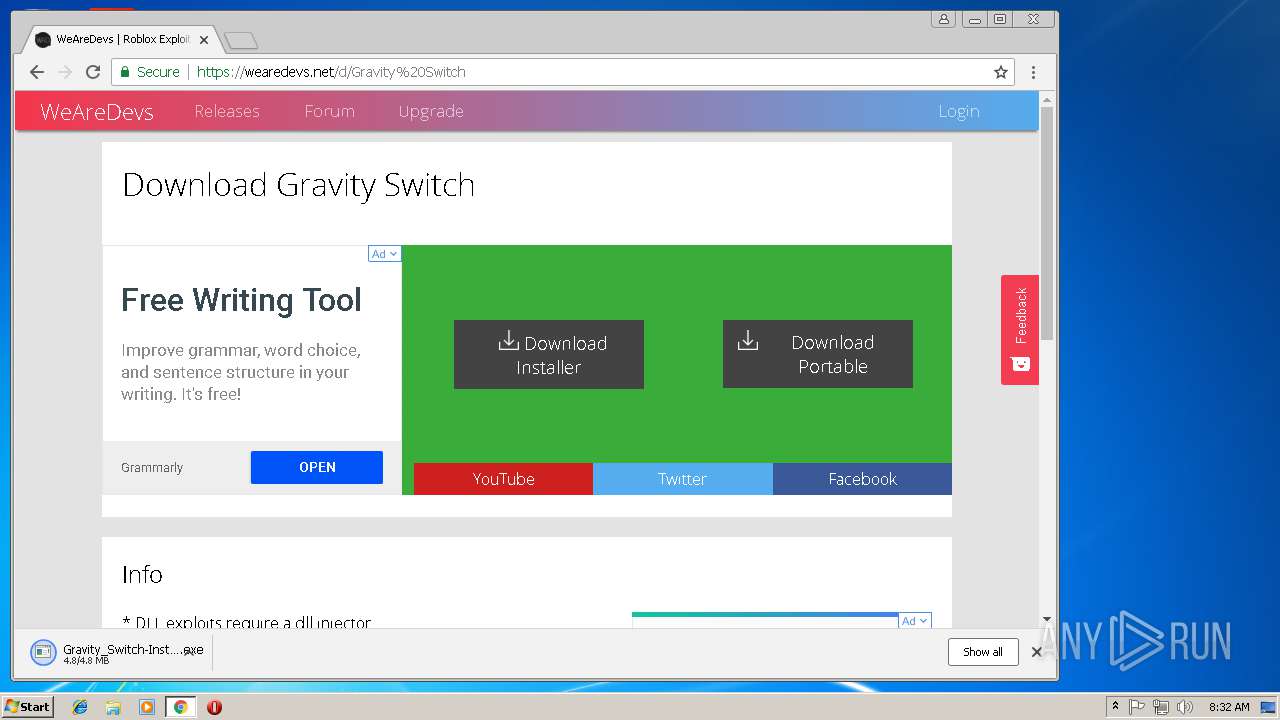
Task: Select the WeAreDevs Roblox Exploit tab
Action: 120,40
